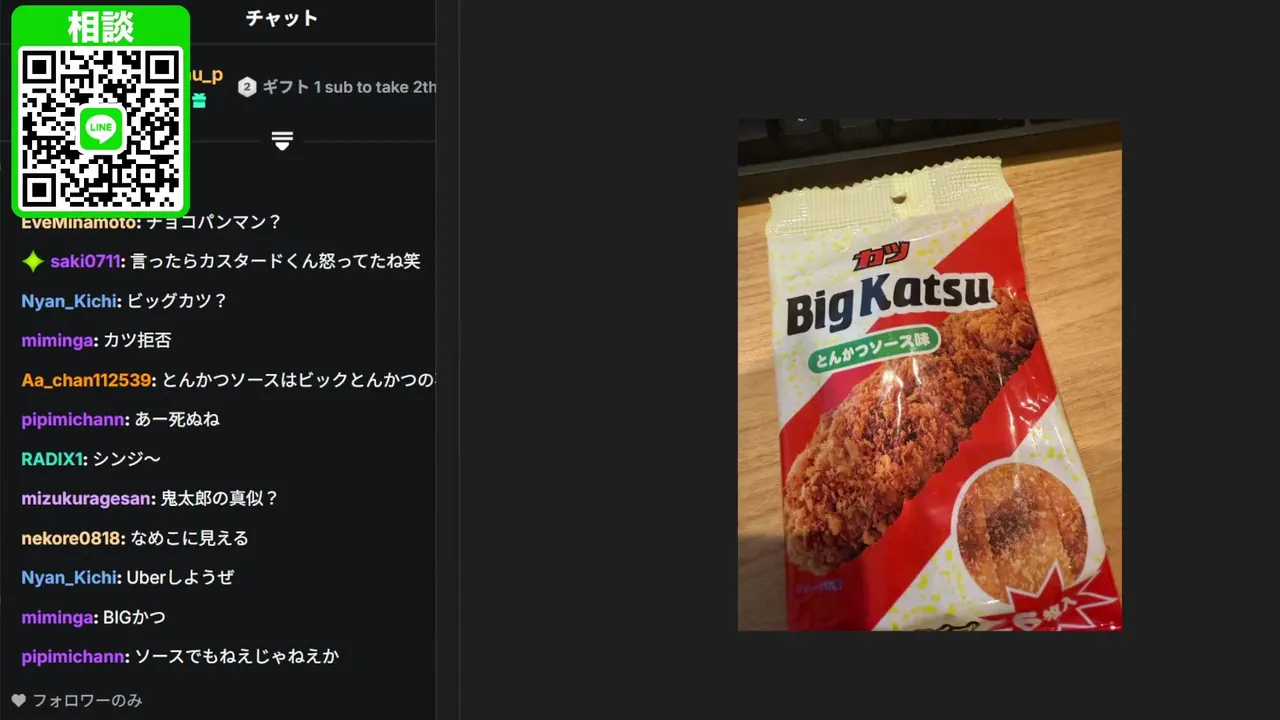Click username saki0711 in chat

tap(85, 261)
